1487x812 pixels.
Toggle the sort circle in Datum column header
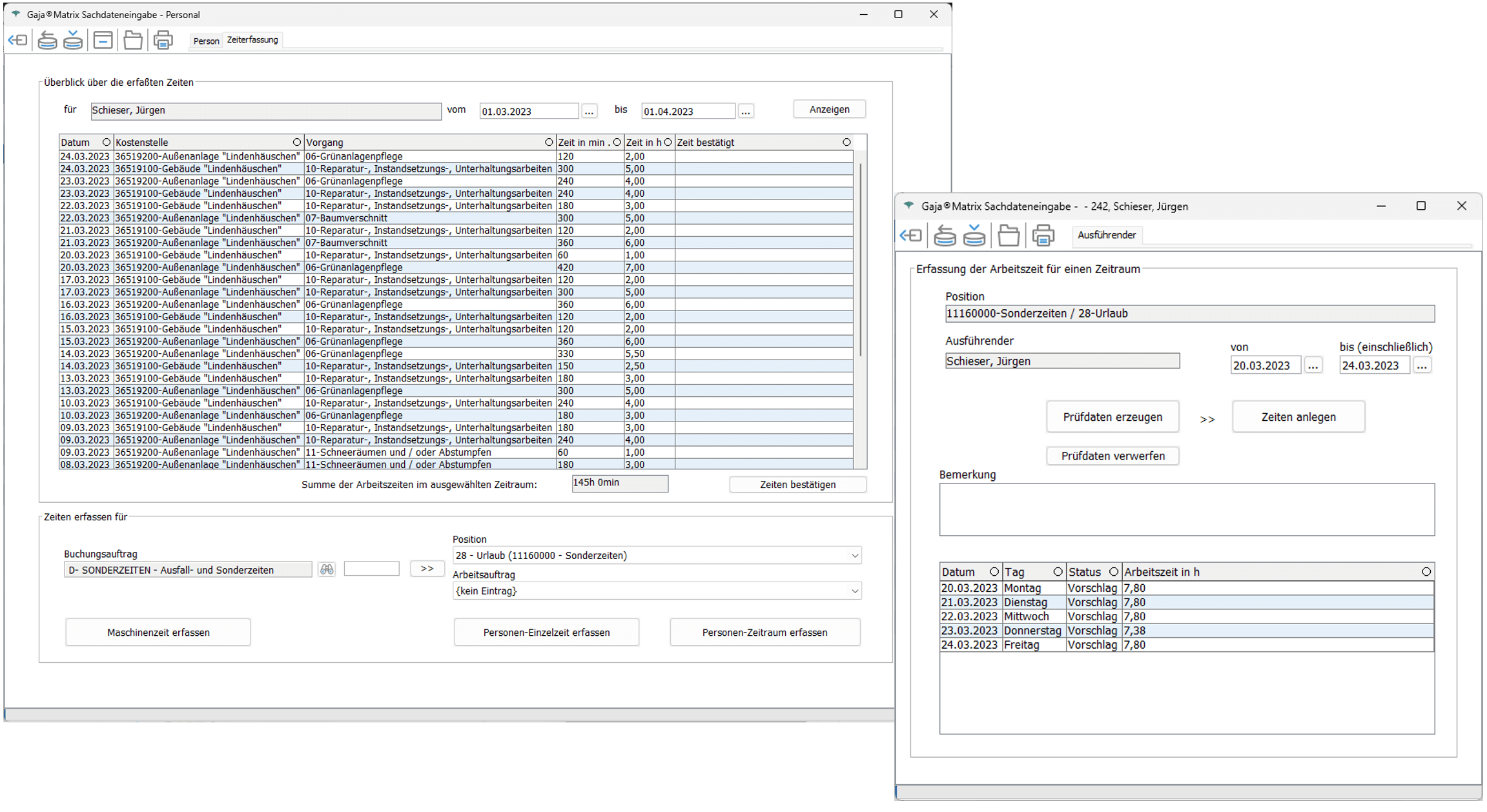tap(107, 142)
